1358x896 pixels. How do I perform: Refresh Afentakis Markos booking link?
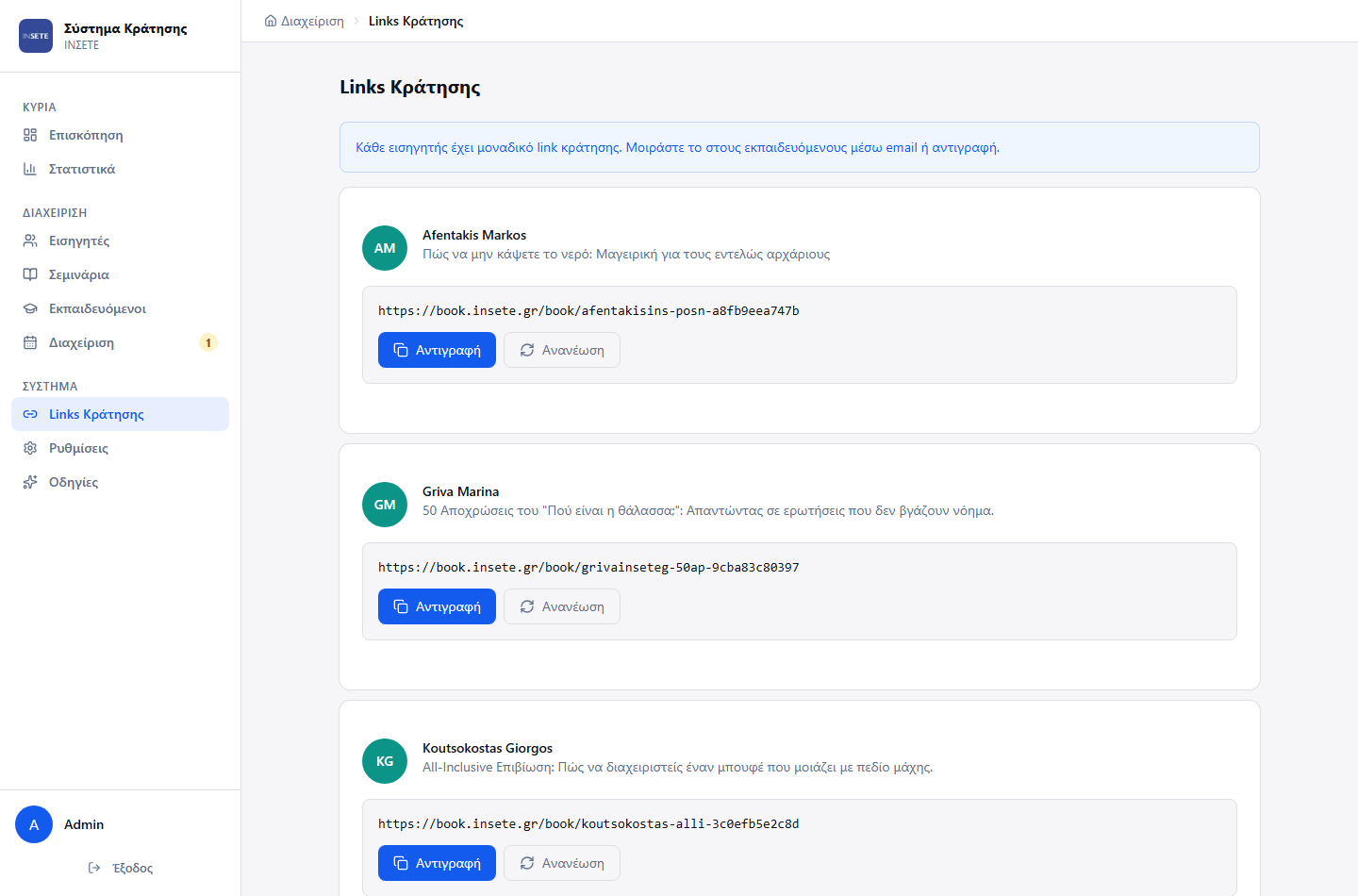pos(562,350)
